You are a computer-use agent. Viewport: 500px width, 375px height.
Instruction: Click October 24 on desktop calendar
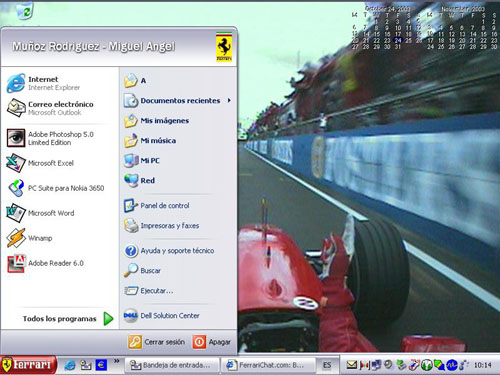(x=398, y=40)
